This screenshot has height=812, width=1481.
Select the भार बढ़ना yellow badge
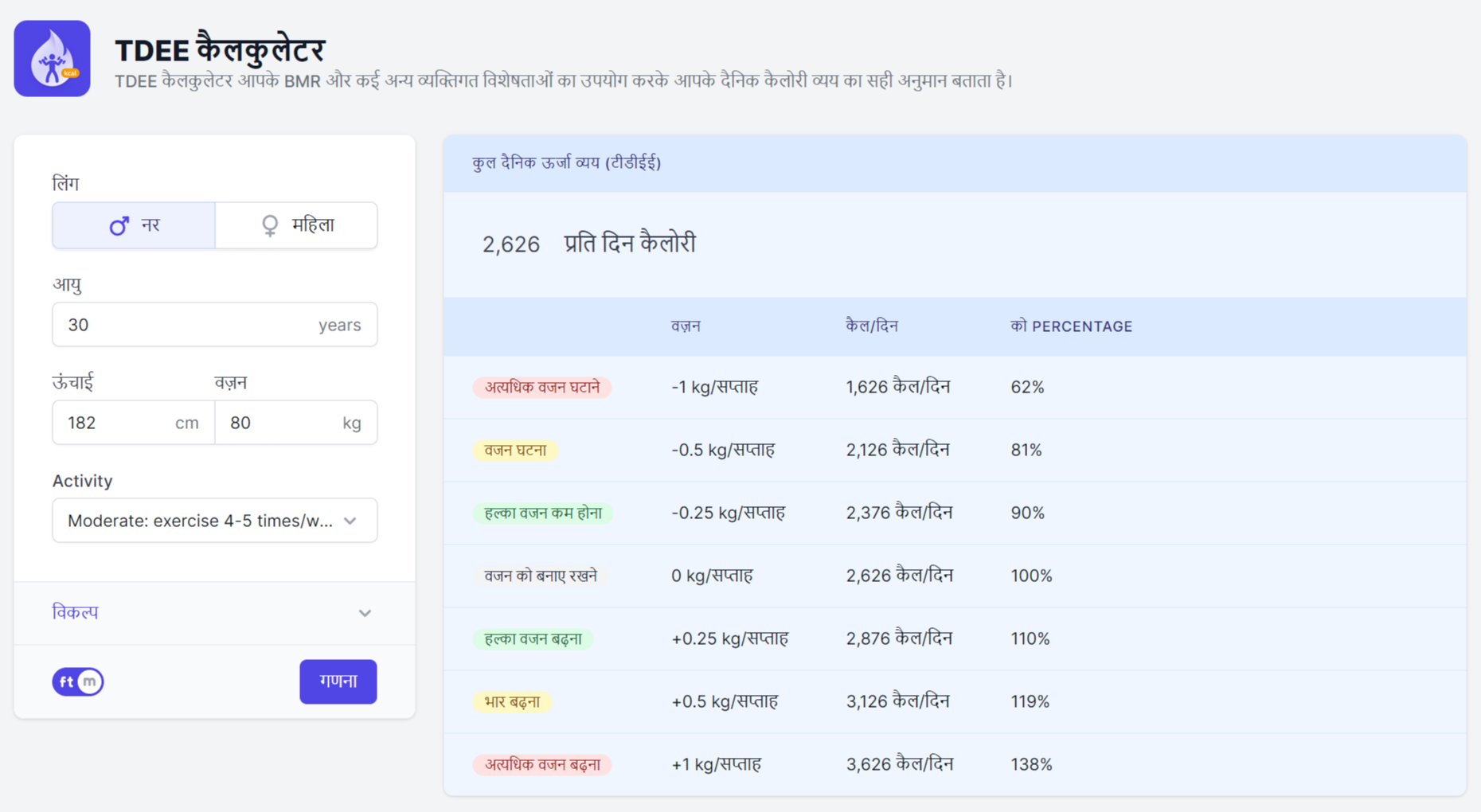click(x=512, y=702)
